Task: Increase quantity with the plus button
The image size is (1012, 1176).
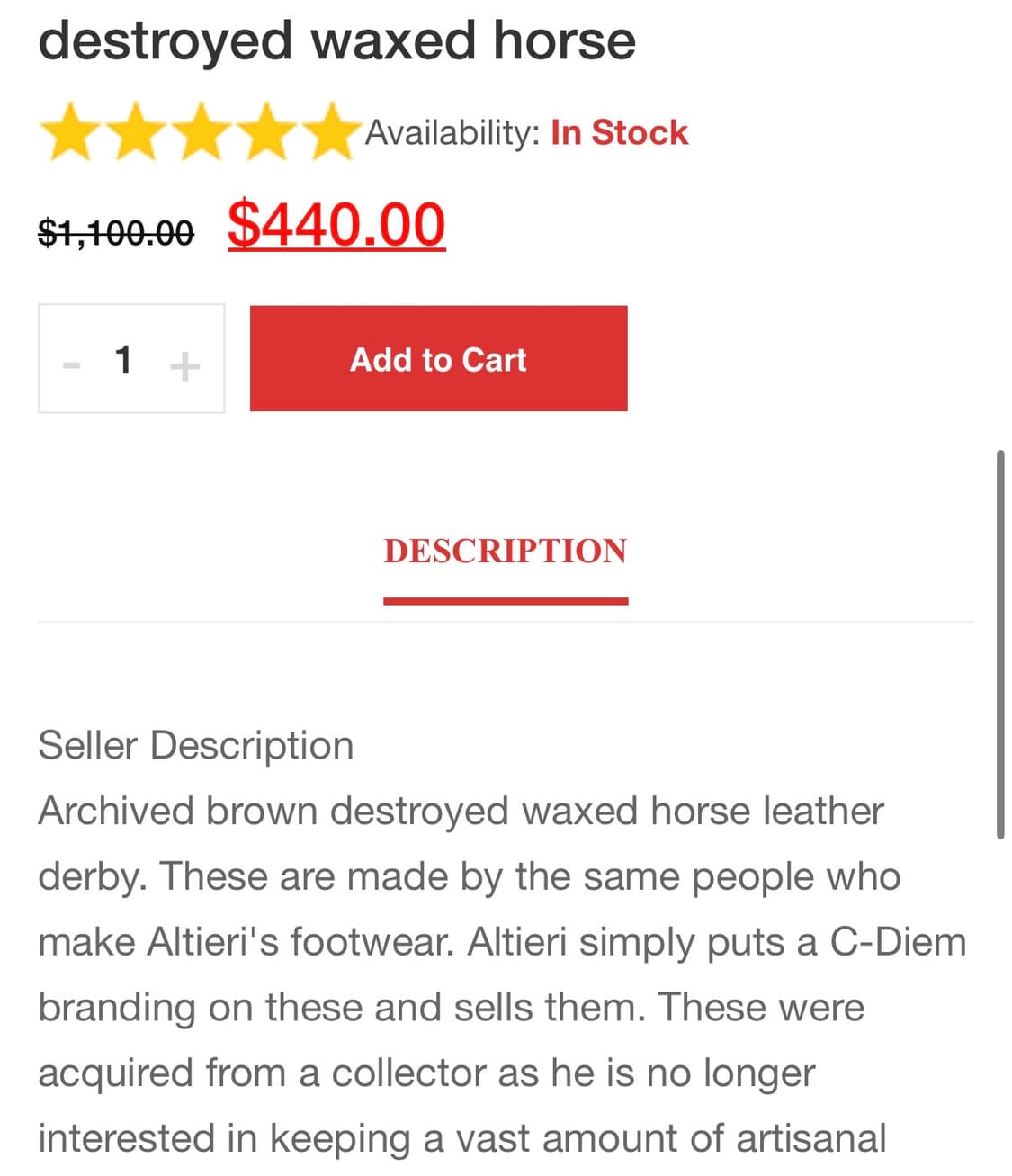Action: point(184,365)
